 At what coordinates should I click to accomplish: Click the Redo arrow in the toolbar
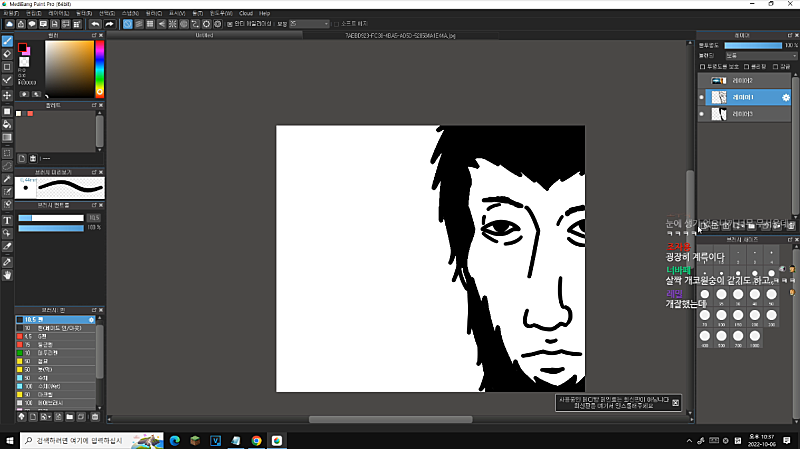point(108,23)
